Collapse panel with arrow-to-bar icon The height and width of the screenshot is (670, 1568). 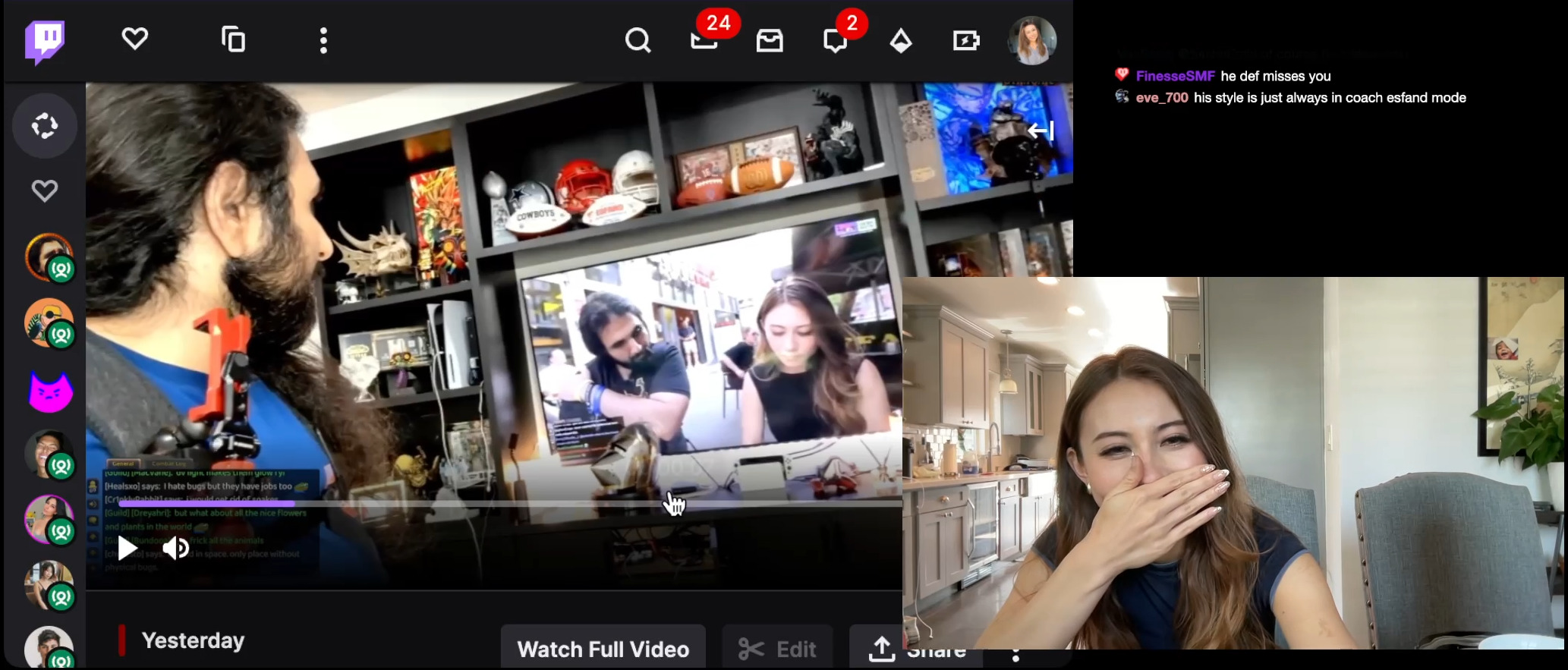pos(1041,131)
